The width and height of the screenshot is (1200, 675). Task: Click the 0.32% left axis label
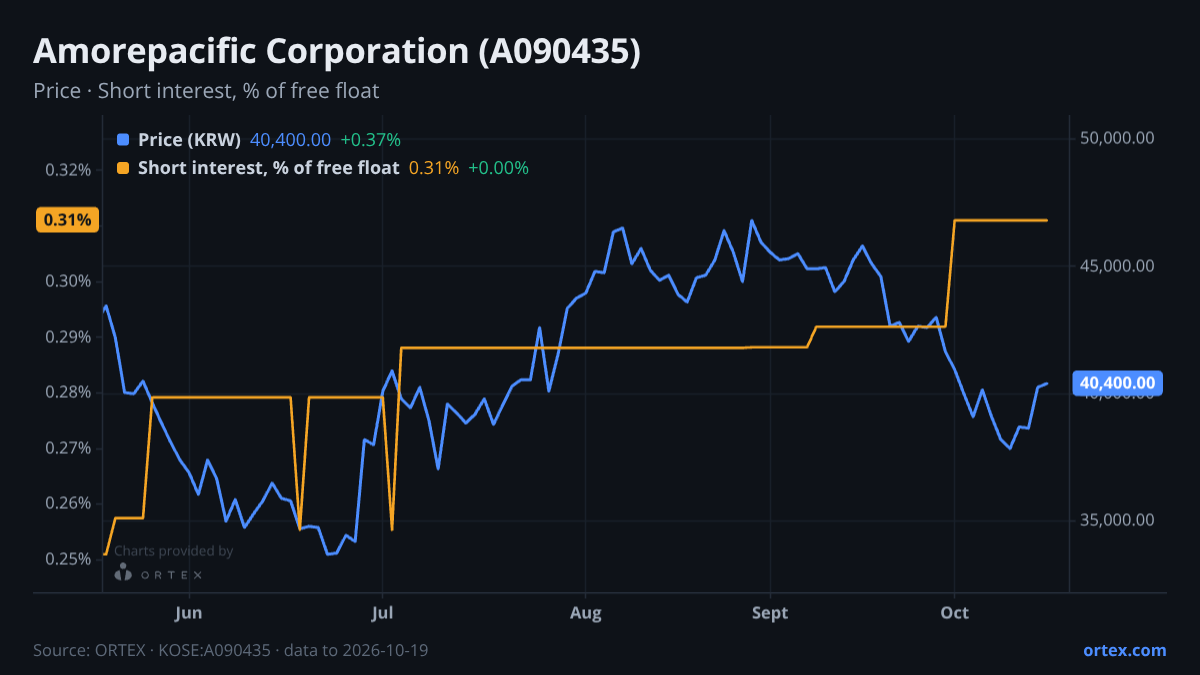68,170
